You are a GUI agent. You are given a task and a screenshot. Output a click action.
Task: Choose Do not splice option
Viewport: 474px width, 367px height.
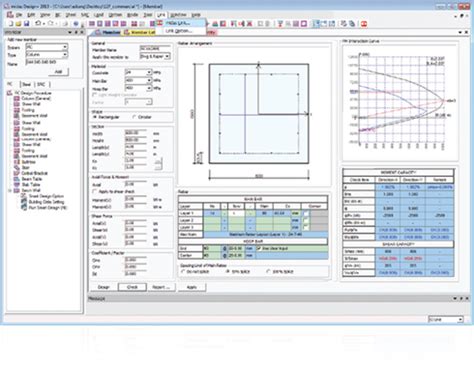[x=183, y=272]
